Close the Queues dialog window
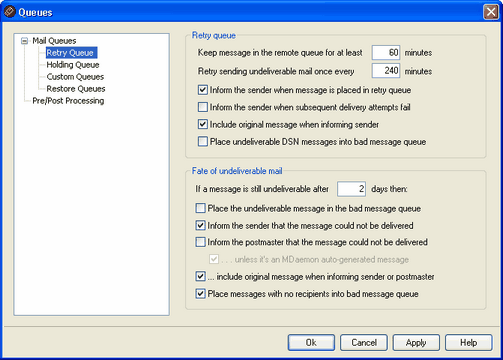503x360 pixels. click(x=491, y=12)
